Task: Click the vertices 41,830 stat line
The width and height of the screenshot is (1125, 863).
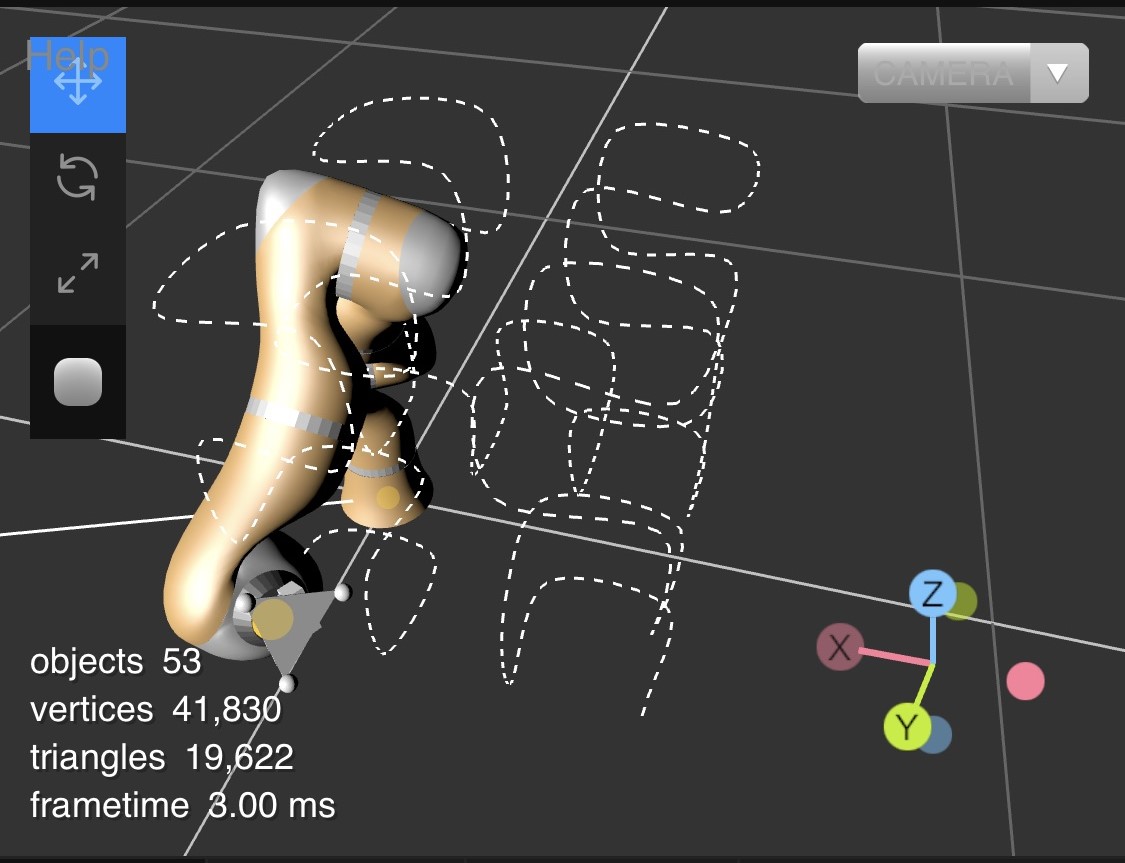Action: coord(155,709)
